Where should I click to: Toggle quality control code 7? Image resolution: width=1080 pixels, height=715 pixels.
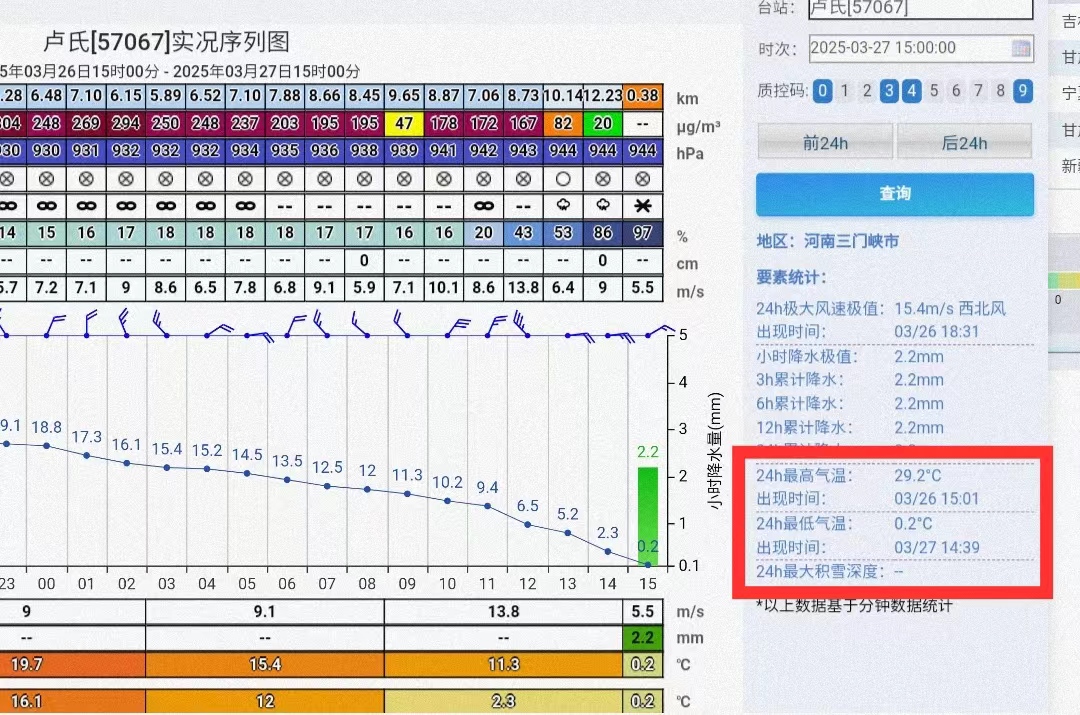tap(978, 91)
